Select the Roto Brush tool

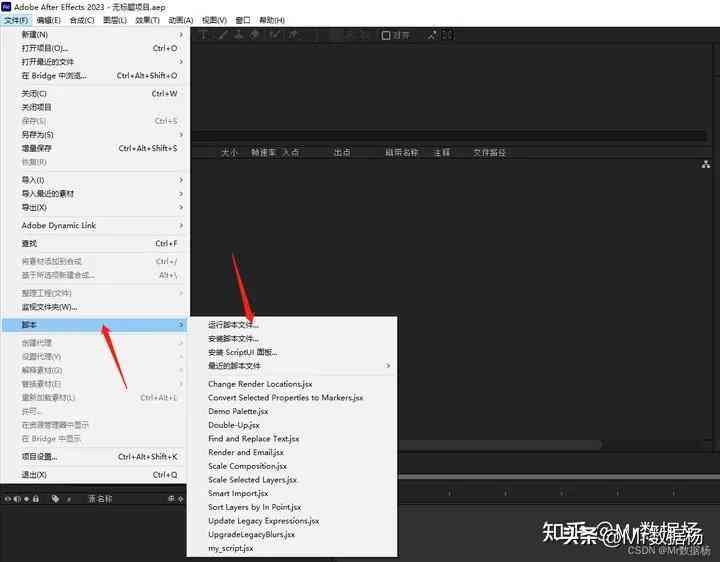pos(275,35)
